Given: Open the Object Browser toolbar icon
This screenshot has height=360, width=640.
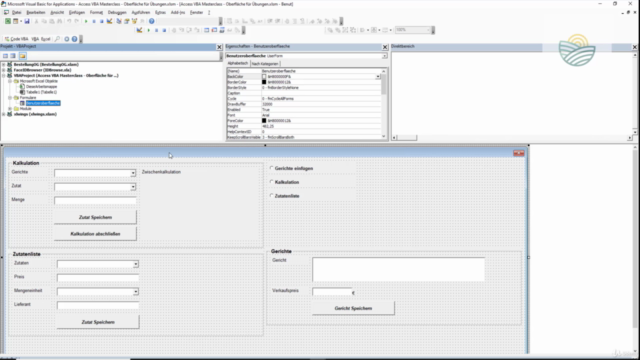Looking at the screenshot, I should pyautogui.click(x=134, y=21).
